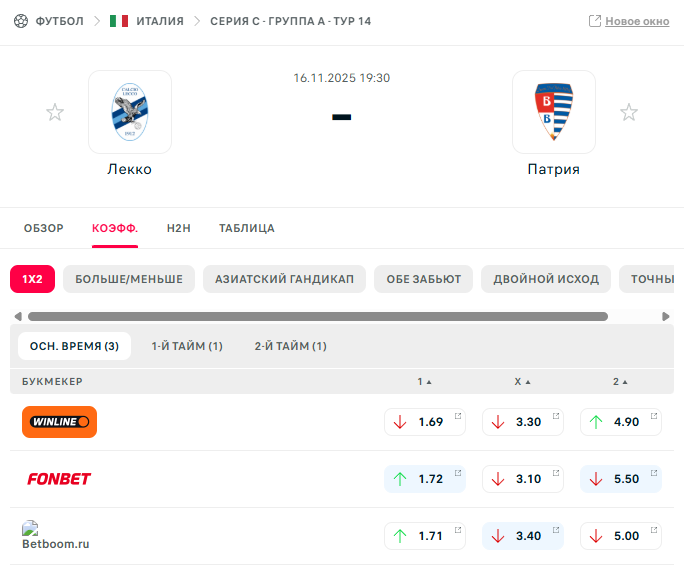684x565 pixels.
Task: Click the Fonbet bookmaker logo
Action: pos(59,479)
